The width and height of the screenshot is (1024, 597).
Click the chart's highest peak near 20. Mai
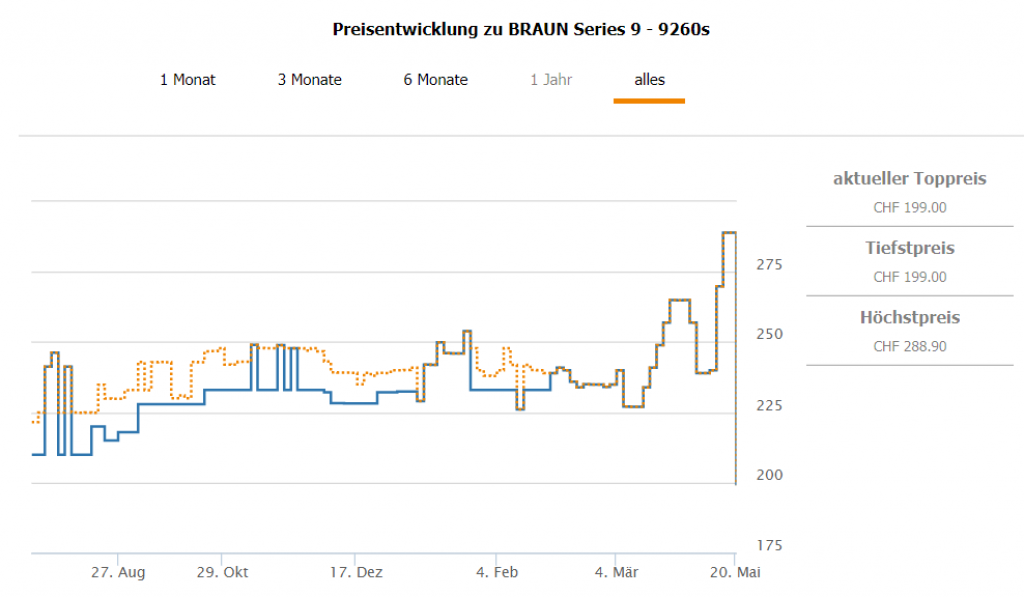pos(729,233)
